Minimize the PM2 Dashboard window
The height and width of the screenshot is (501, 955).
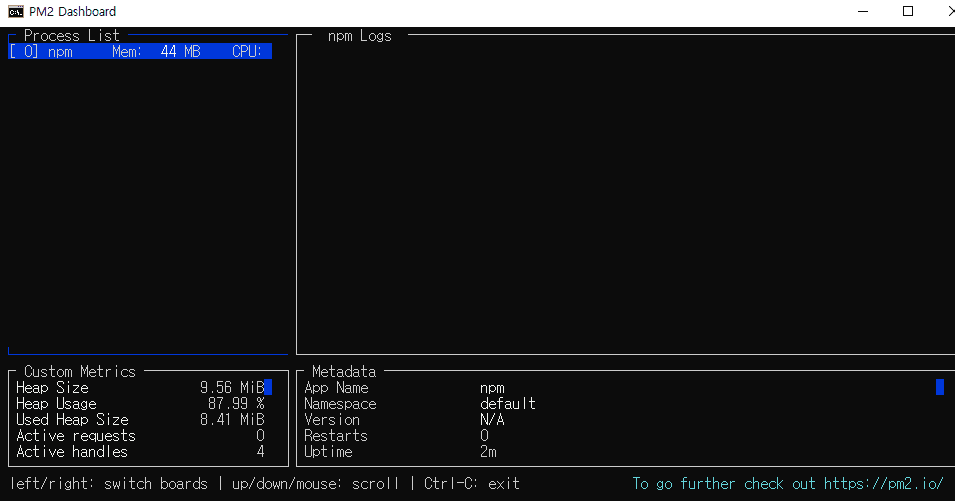[x=863, y=12]
